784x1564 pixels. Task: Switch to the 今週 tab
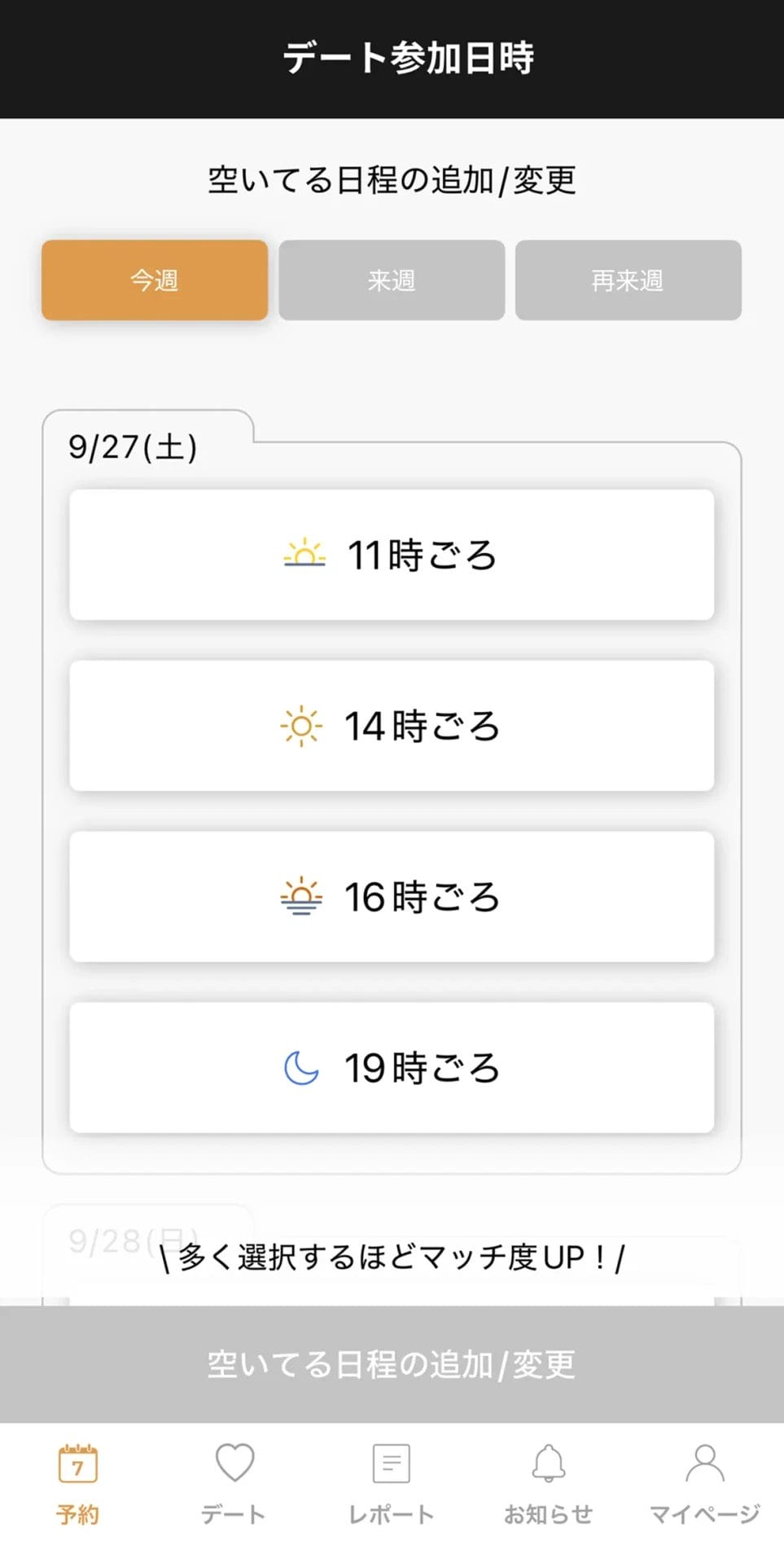coord(155,280)
